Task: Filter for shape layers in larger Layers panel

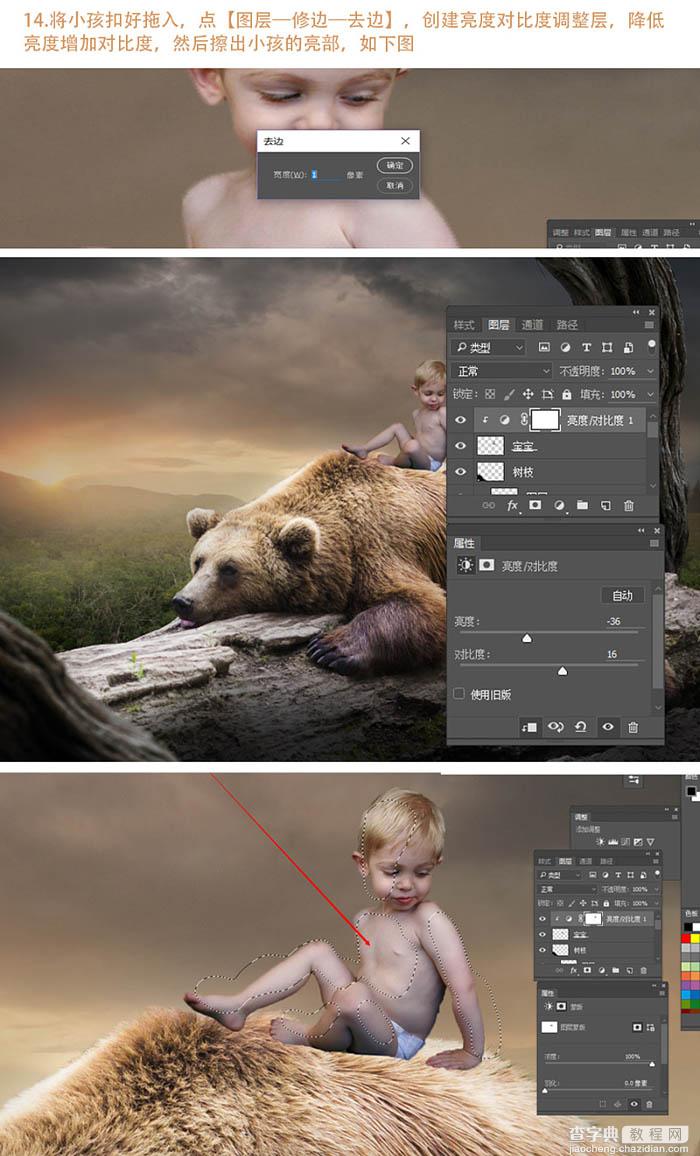Action: [607, 347]
